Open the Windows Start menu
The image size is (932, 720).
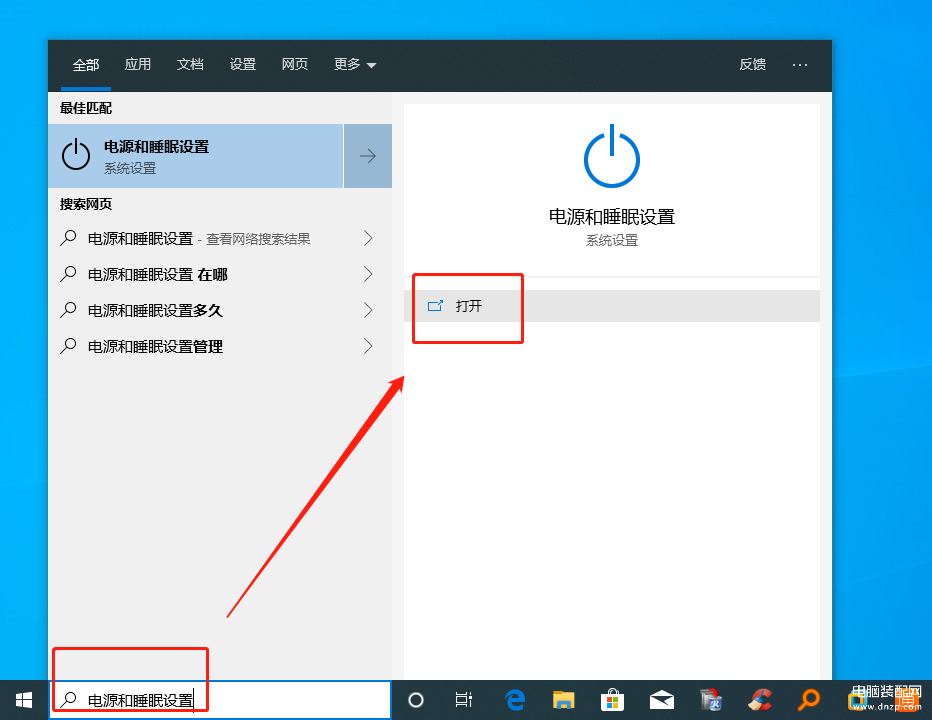pos(24,700)
